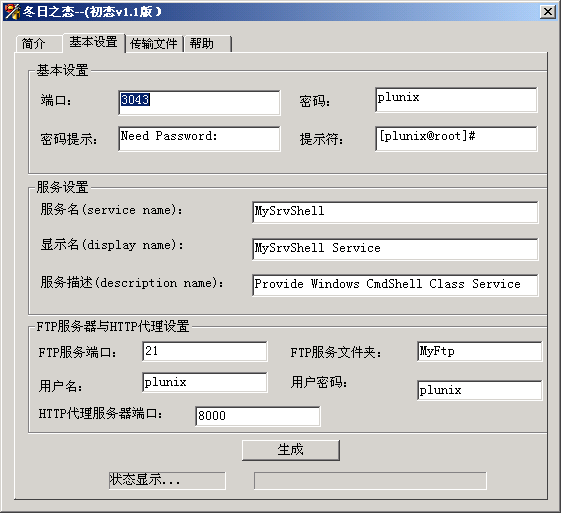Screen dimensions: 561x513
Task: Click the FTP服务端口 field with 21
Action: (x=205, y=351)
